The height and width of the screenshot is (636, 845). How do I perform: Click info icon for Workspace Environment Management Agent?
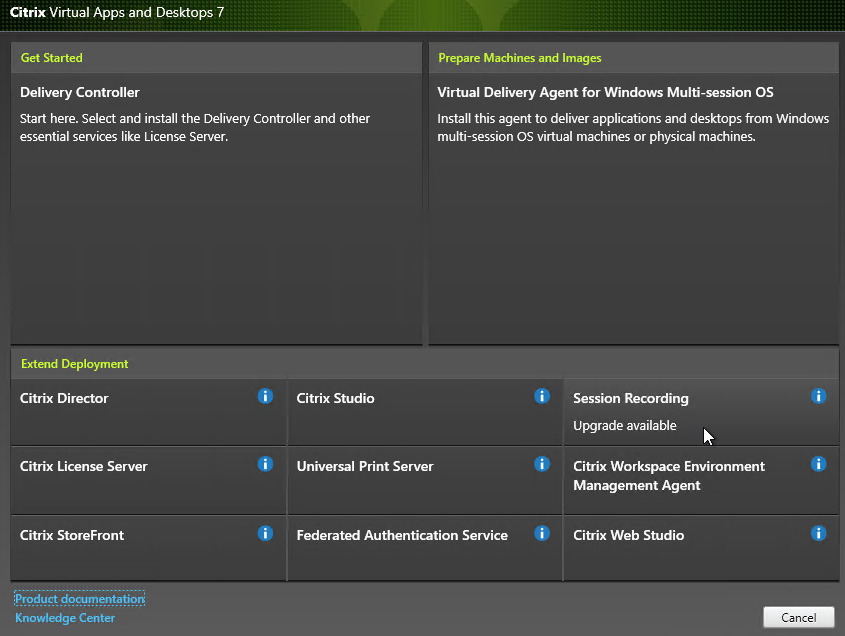point(818,464)
